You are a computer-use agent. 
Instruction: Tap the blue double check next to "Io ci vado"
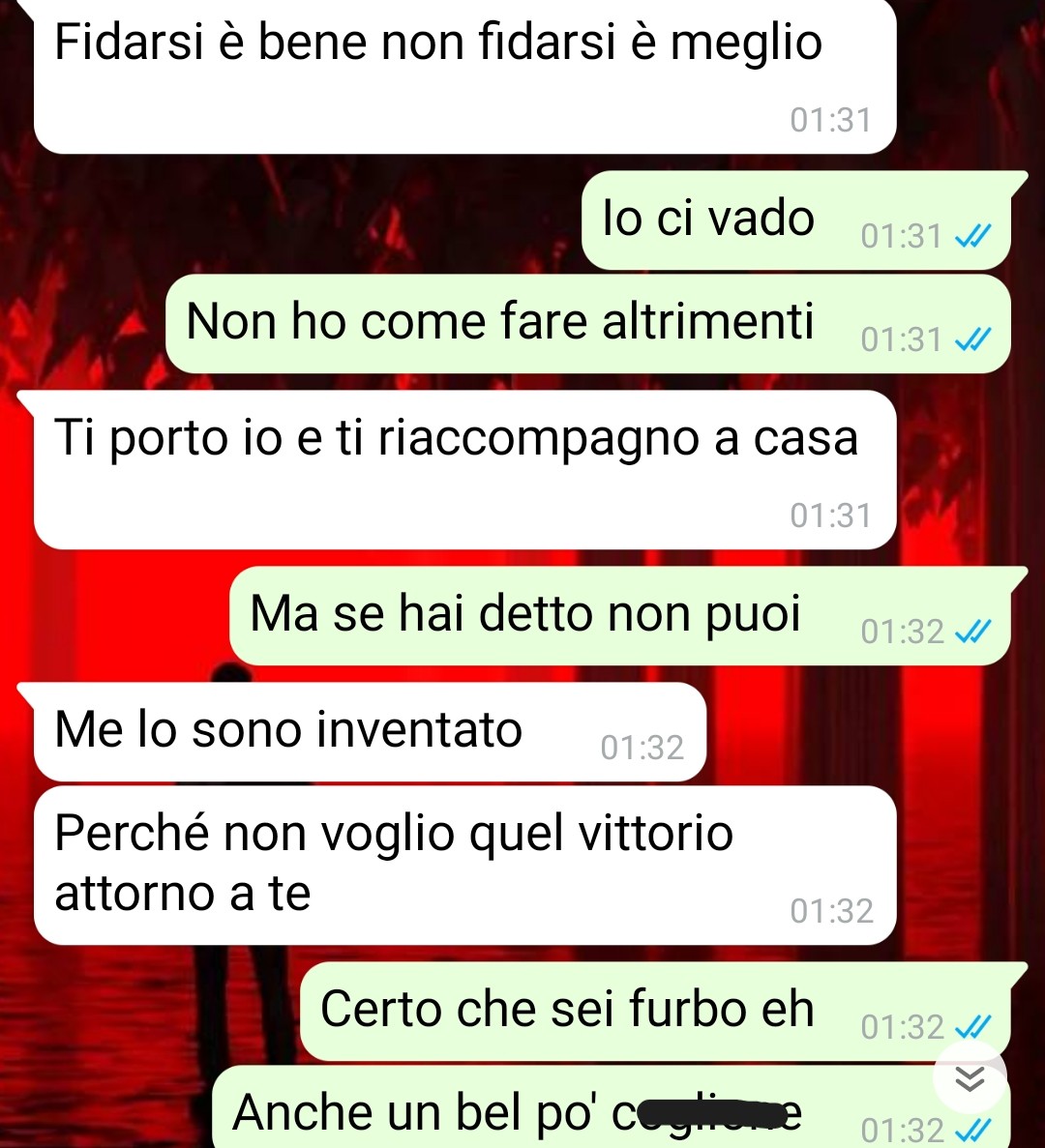pyautogui.click(x=973, y=236)
